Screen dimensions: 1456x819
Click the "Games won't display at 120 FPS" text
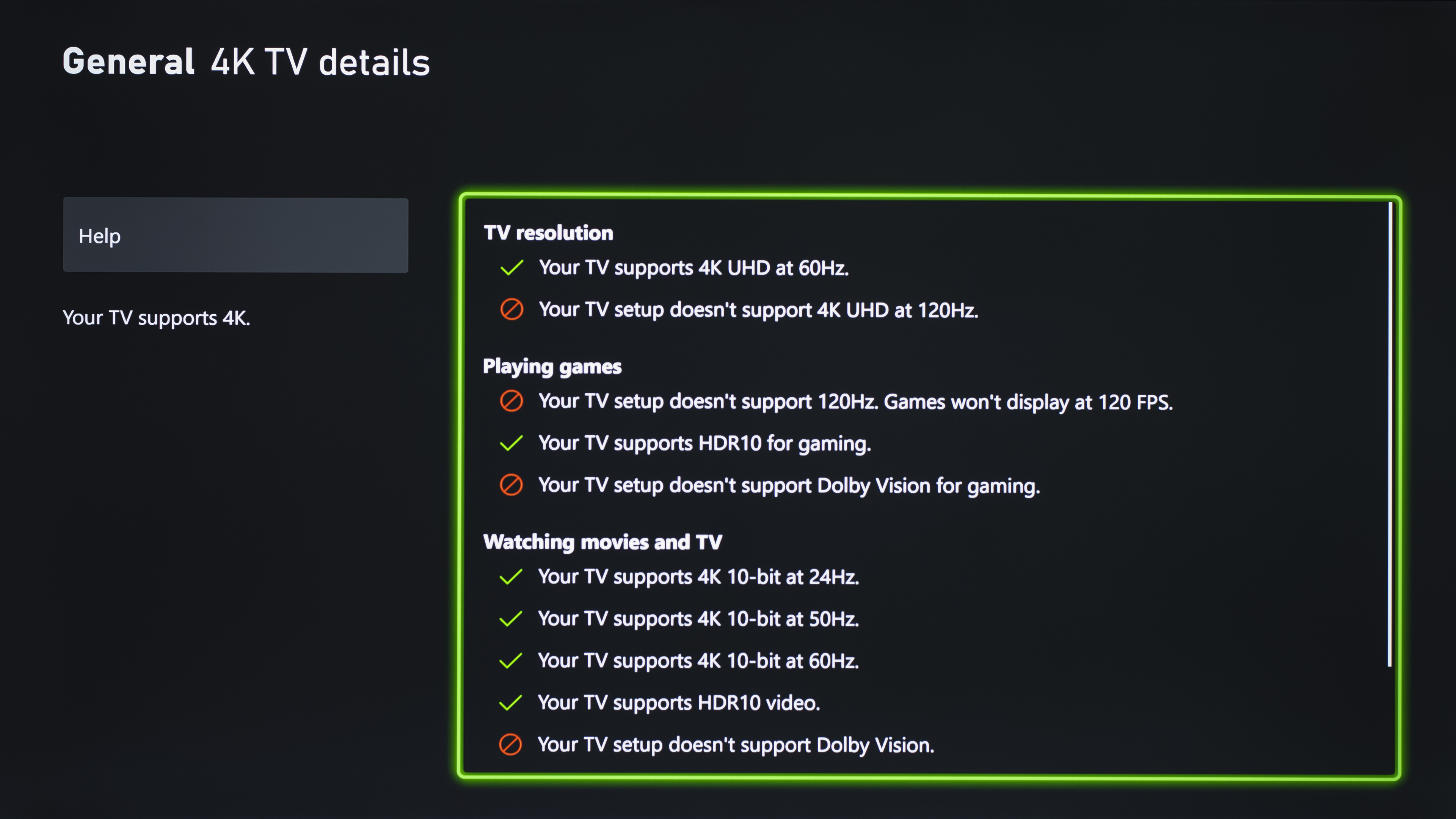coord(1028,402)
